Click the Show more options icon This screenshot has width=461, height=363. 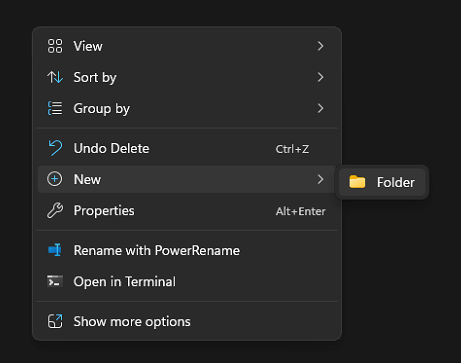click(x=55, y=321)
